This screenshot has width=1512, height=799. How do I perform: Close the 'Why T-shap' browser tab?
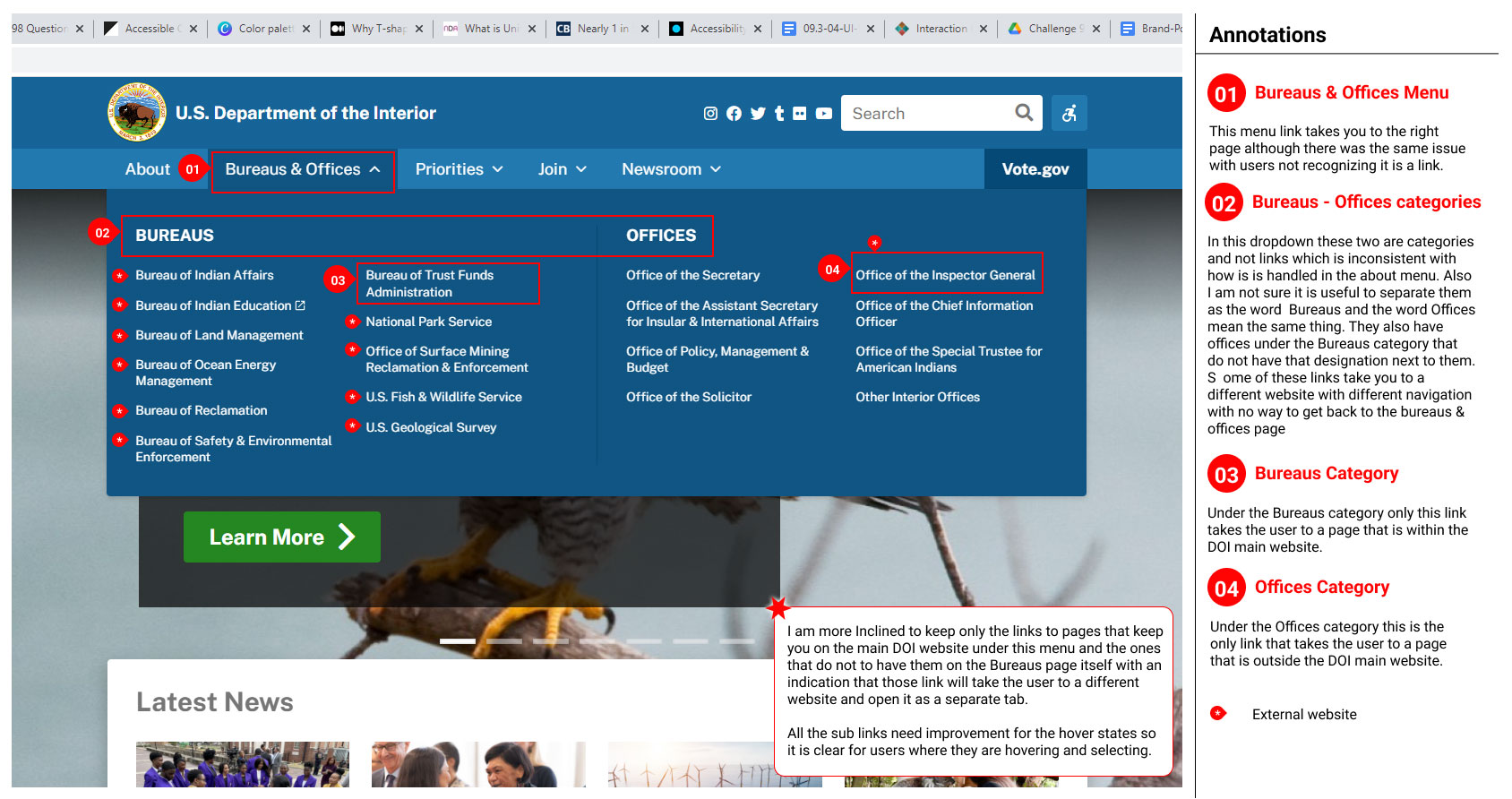click(419, 29)
